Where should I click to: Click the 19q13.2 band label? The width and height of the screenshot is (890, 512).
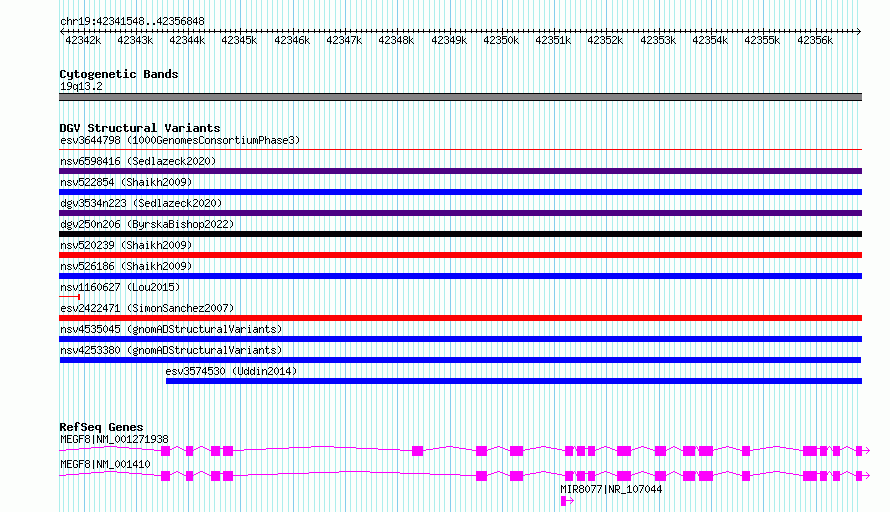81,86
